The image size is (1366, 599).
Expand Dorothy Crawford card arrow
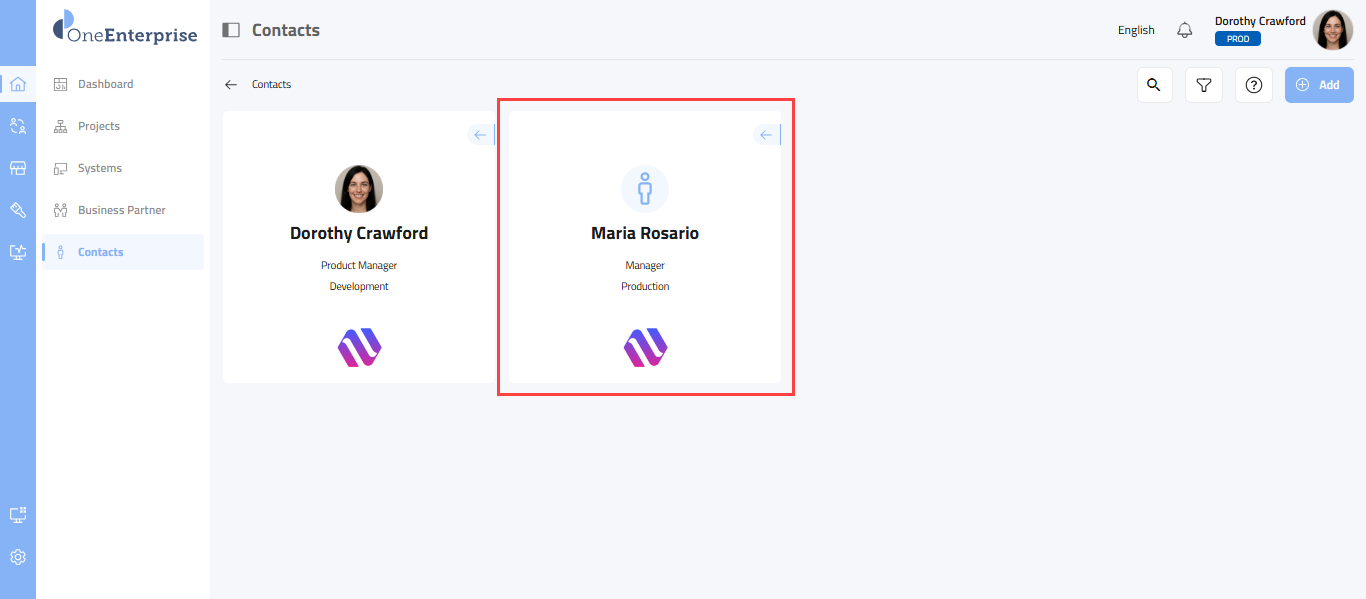480,135
